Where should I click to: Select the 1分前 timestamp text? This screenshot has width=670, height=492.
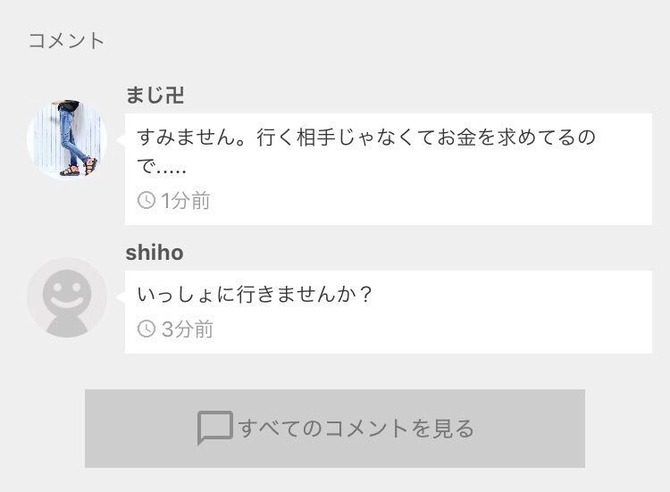pyautogui.click(x=185, y=200)
